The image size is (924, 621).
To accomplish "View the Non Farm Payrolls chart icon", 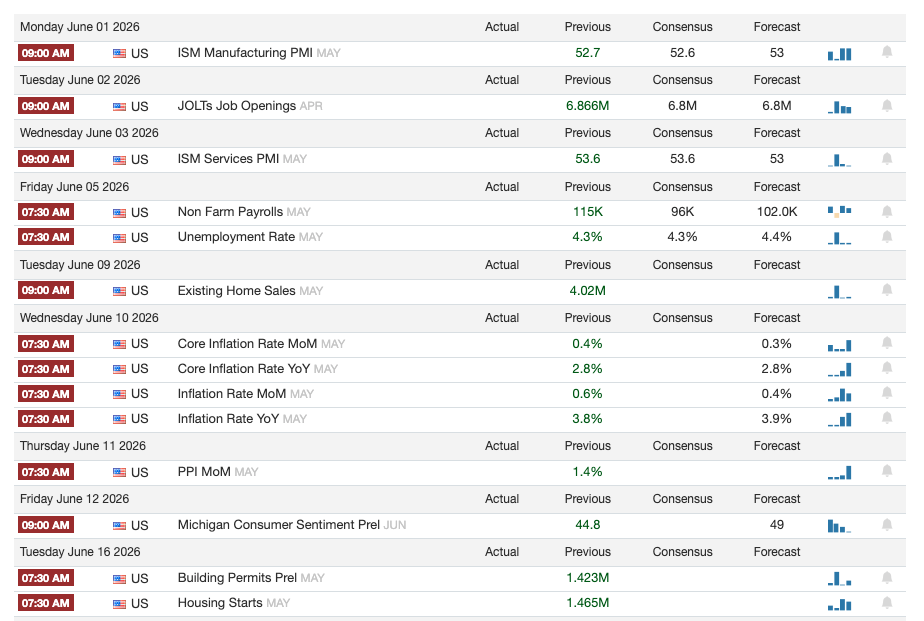I will coord(839,212).
